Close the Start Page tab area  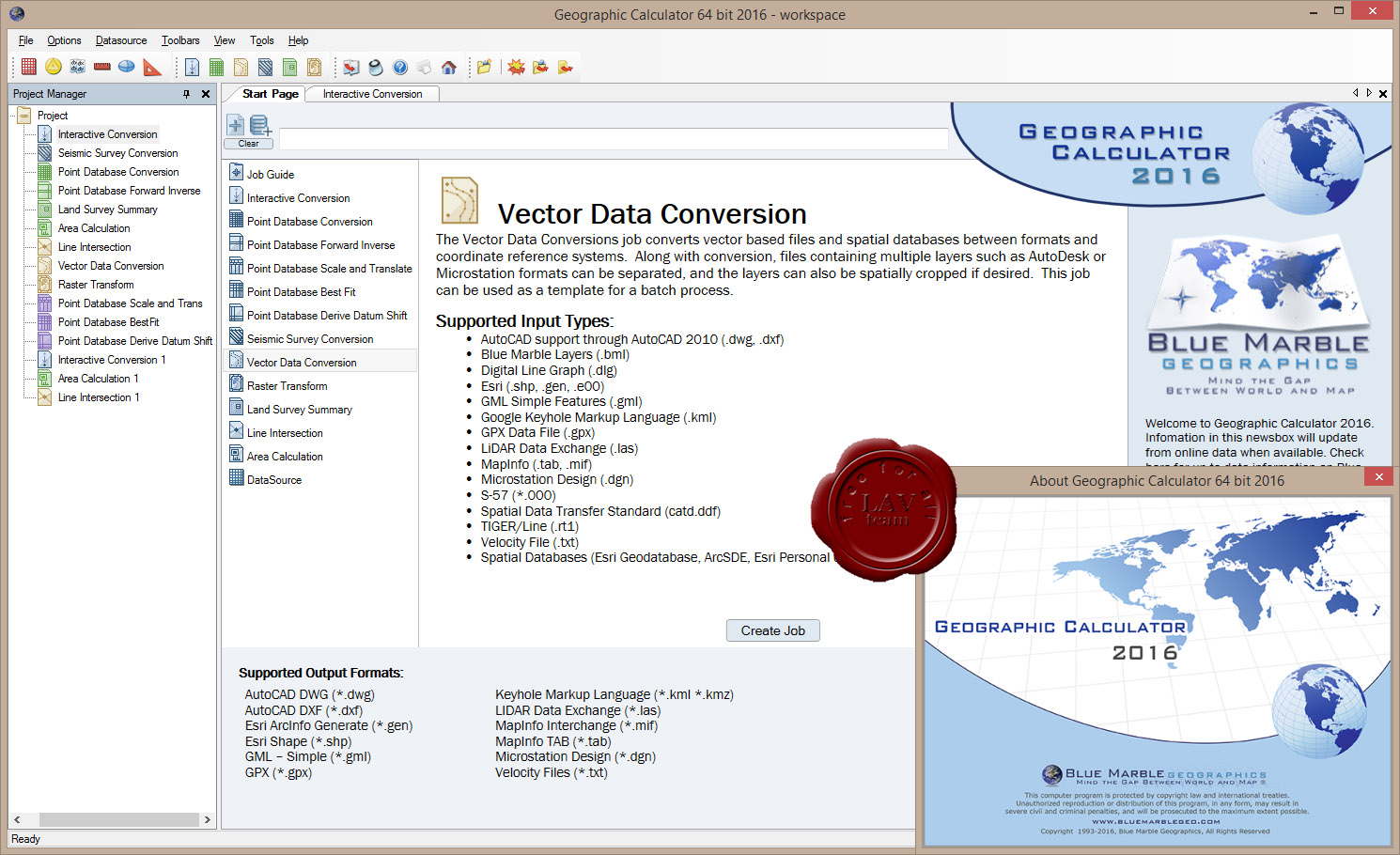pyautogui.click(x=1383, y=94)
